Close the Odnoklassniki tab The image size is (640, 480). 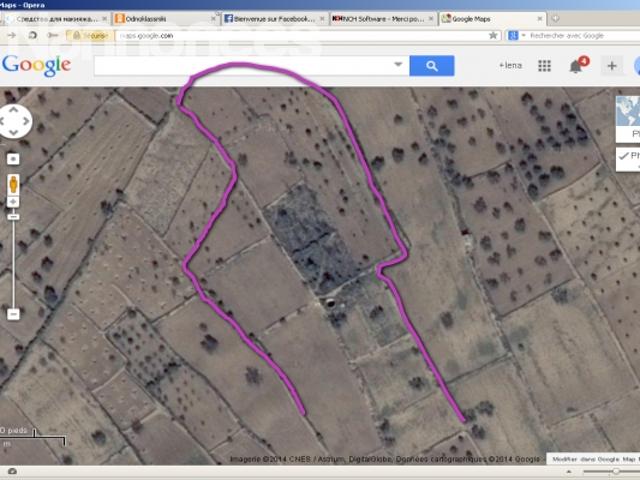click(x=213, y=19)
